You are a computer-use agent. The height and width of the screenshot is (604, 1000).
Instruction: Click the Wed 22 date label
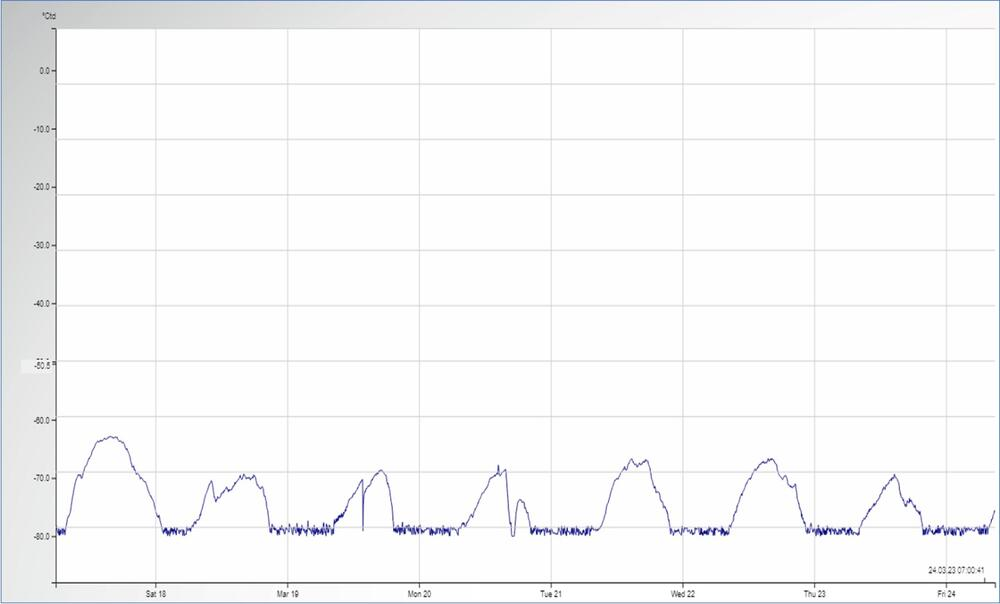[683, 594]
